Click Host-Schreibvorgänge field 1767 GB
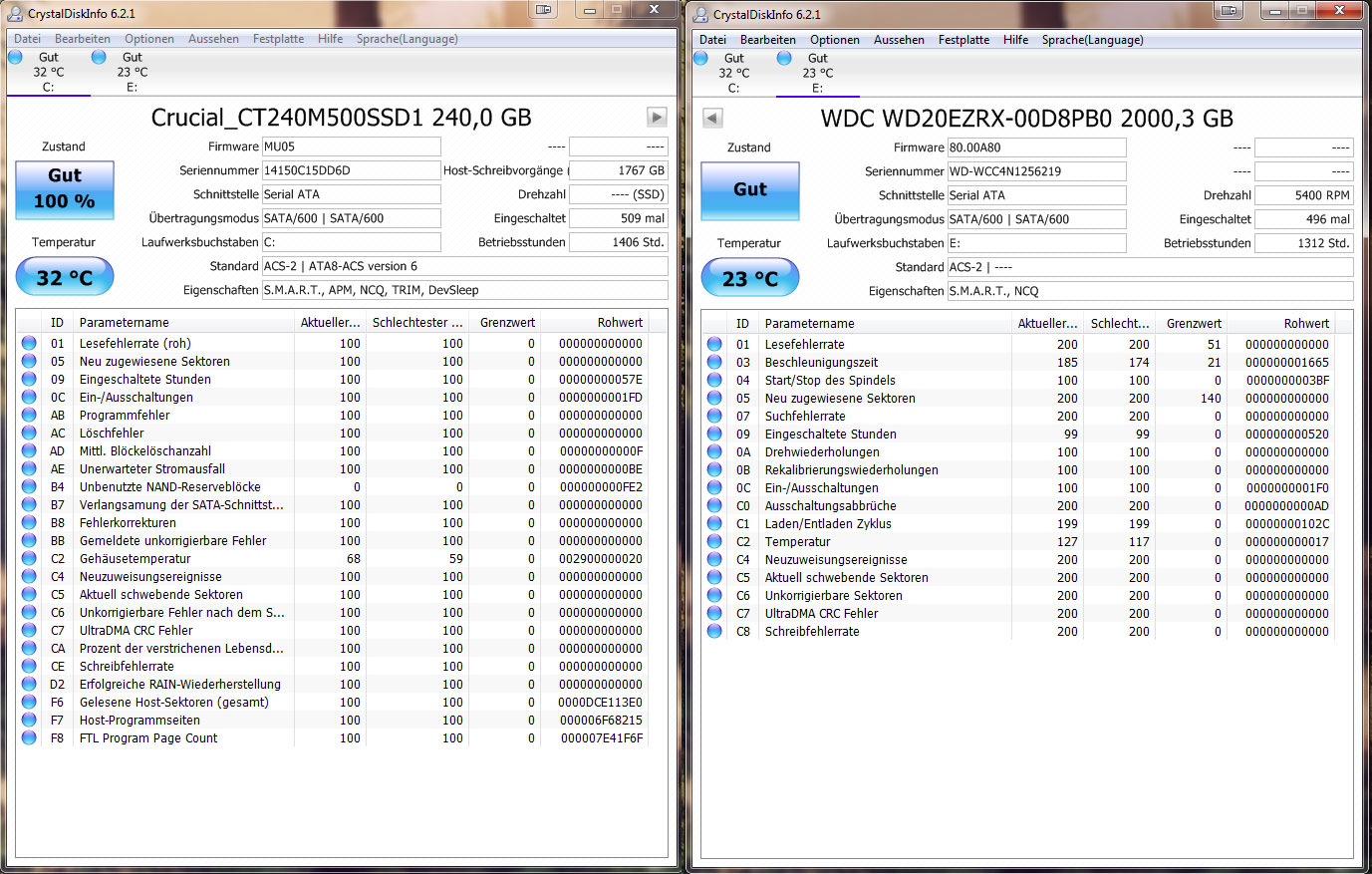The height and width of the screenshot is (874, 1372). pyautogui.click(x=618, y=170)
